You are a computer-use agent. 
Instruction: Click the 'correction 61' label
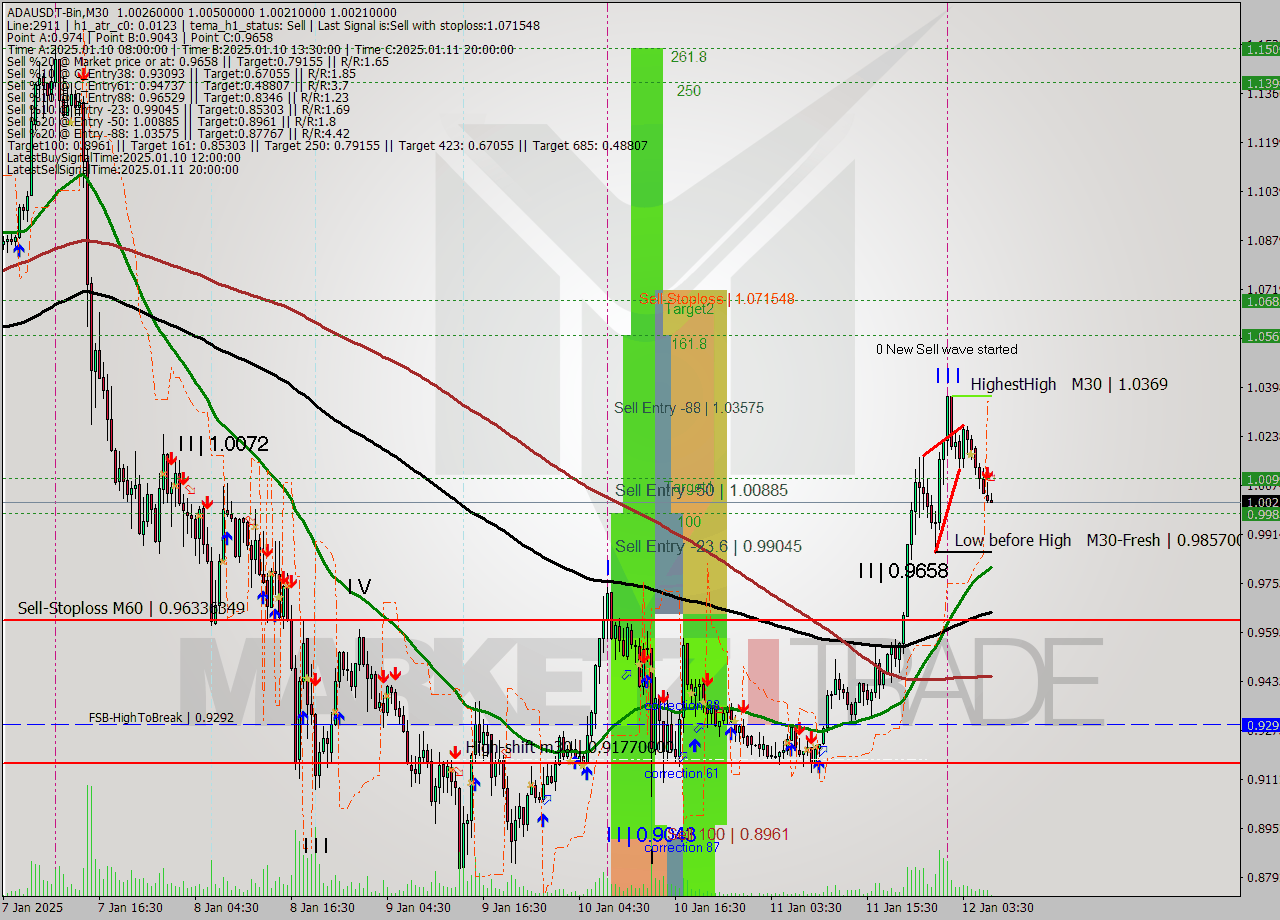681,774
